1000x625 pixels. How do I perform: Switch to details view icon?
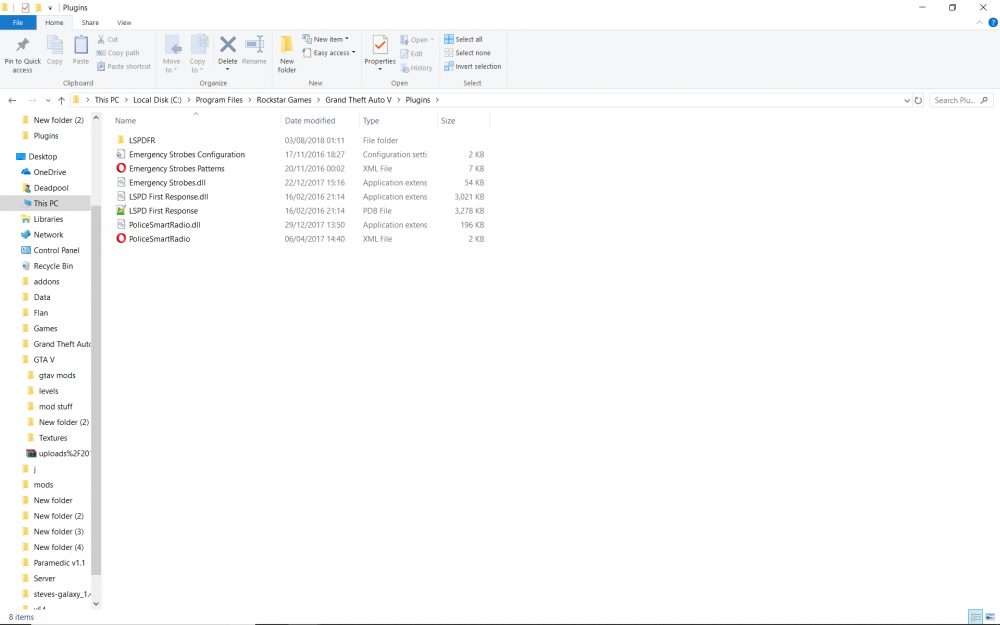click(x=975, y=617)
